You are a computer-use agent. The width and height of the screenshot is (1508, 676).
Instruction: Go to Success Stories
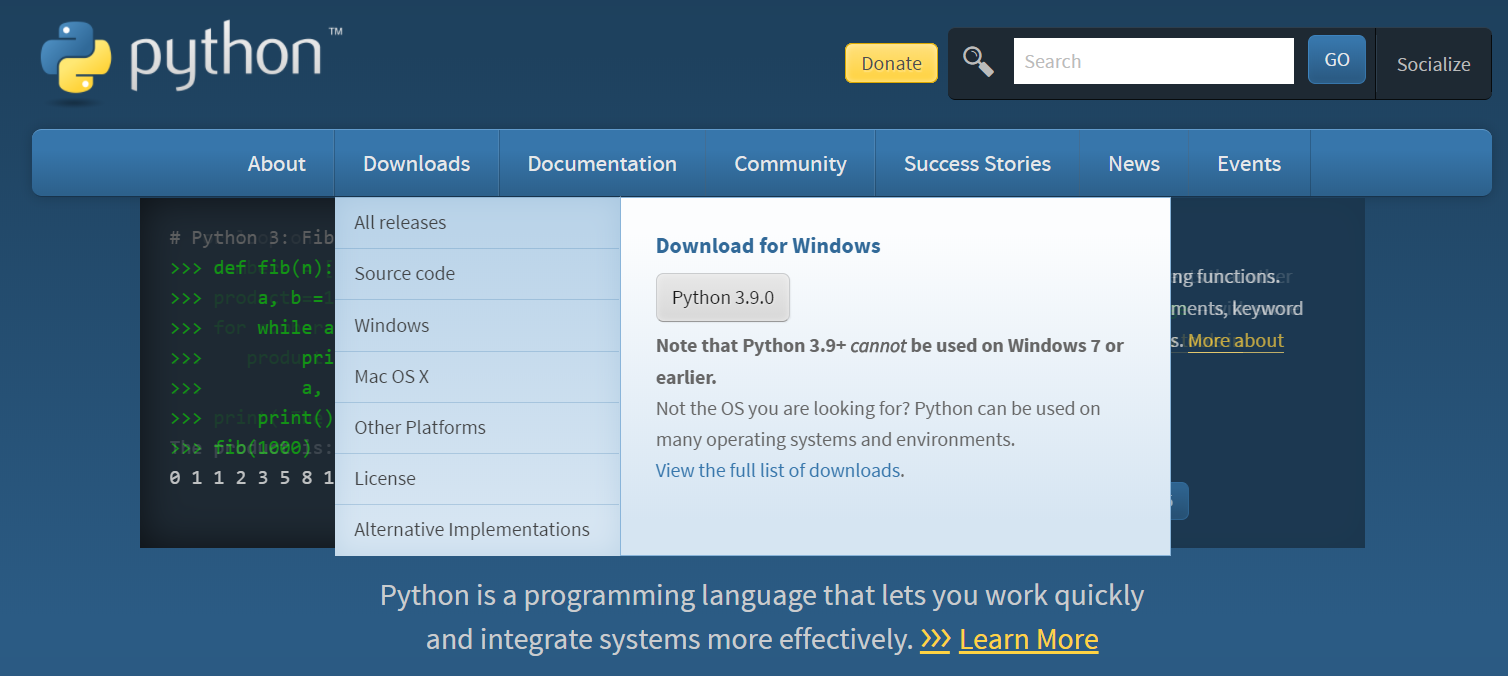pos(977,163)
